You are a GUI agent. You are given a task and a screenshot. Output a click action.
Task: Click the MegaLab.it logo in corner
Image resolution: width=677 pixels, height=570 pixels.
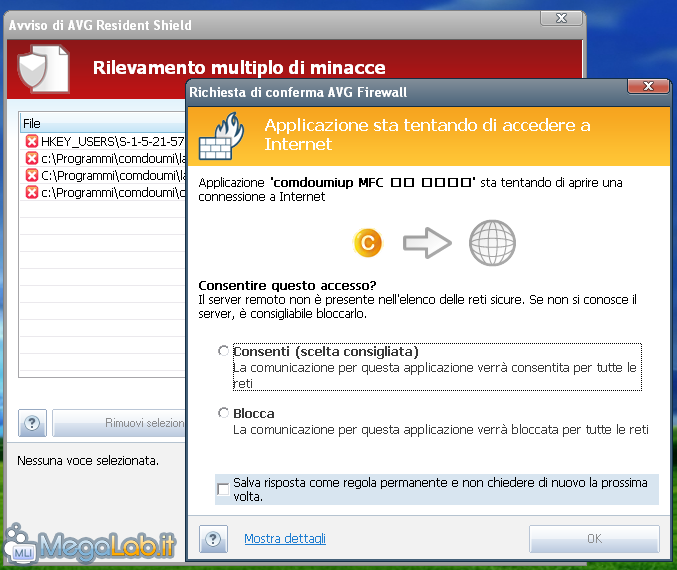pyautogui.click(x=92, y=546)
